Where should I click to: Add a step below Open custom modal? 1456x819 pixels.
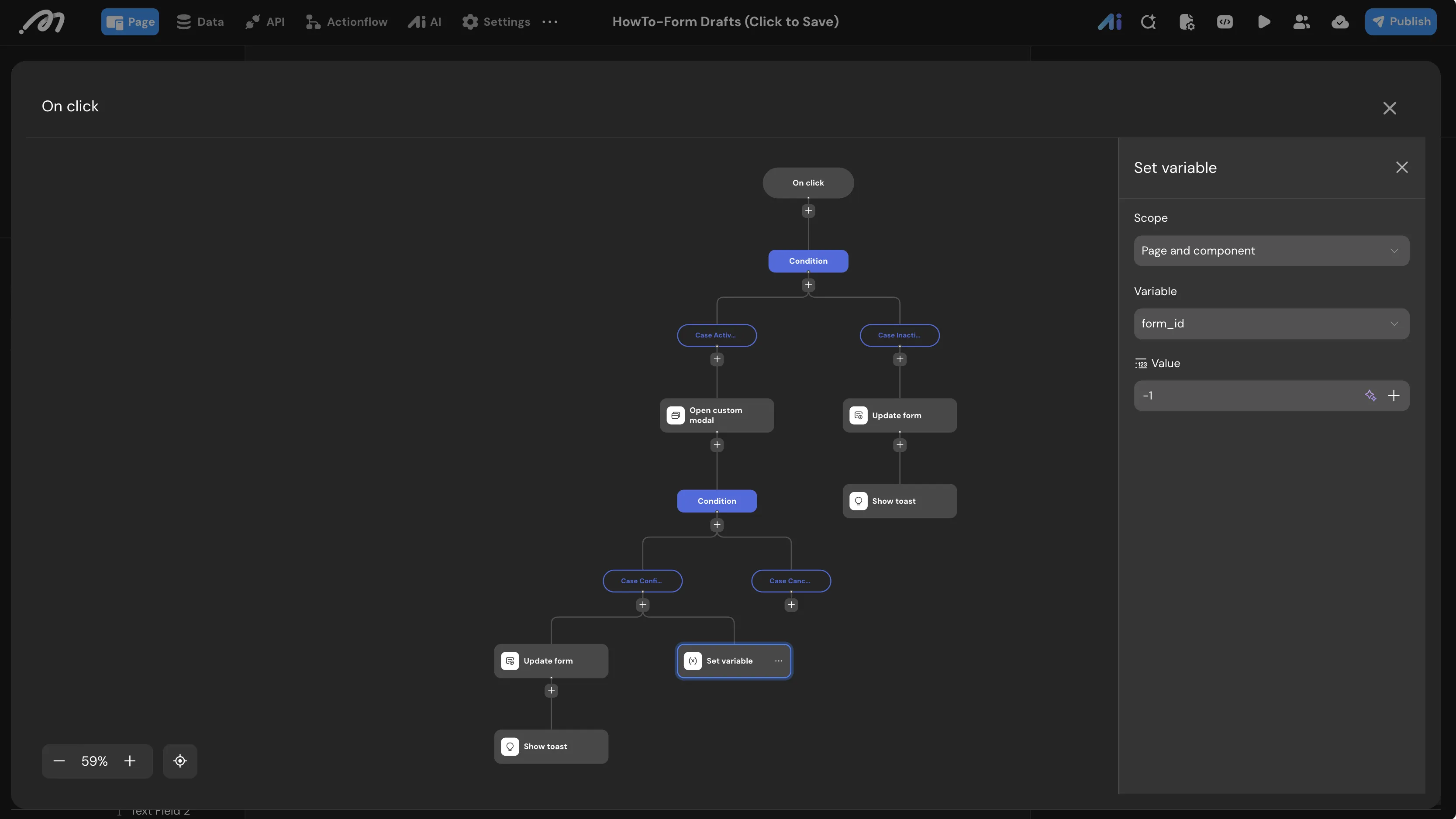click(x=717, y=445)
